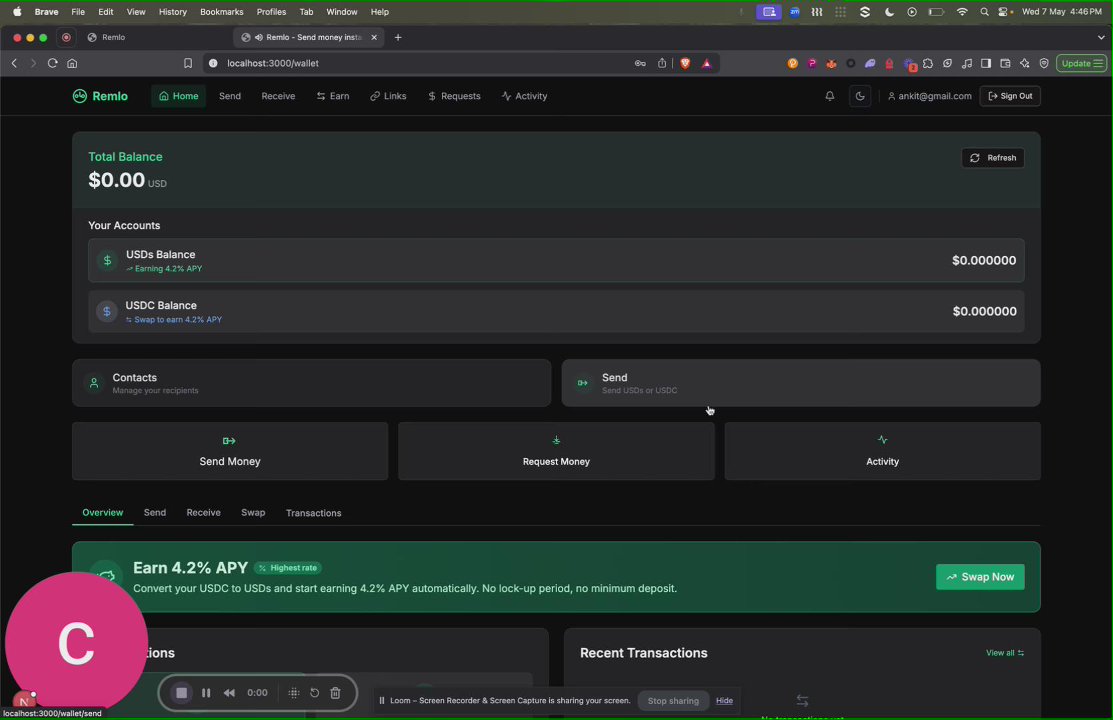Open a new browser tab
Viewport: 1113px width, 720px height.
coord(398,38)
